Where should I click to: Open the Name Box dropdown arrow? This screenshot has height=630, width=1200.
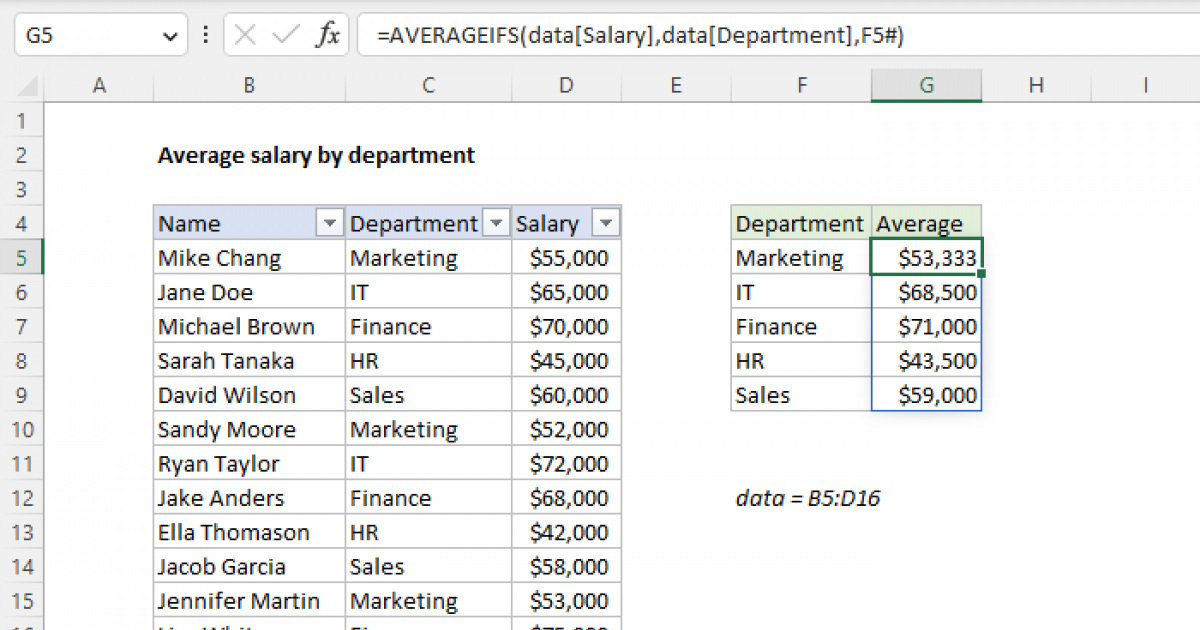coord(172,33)
